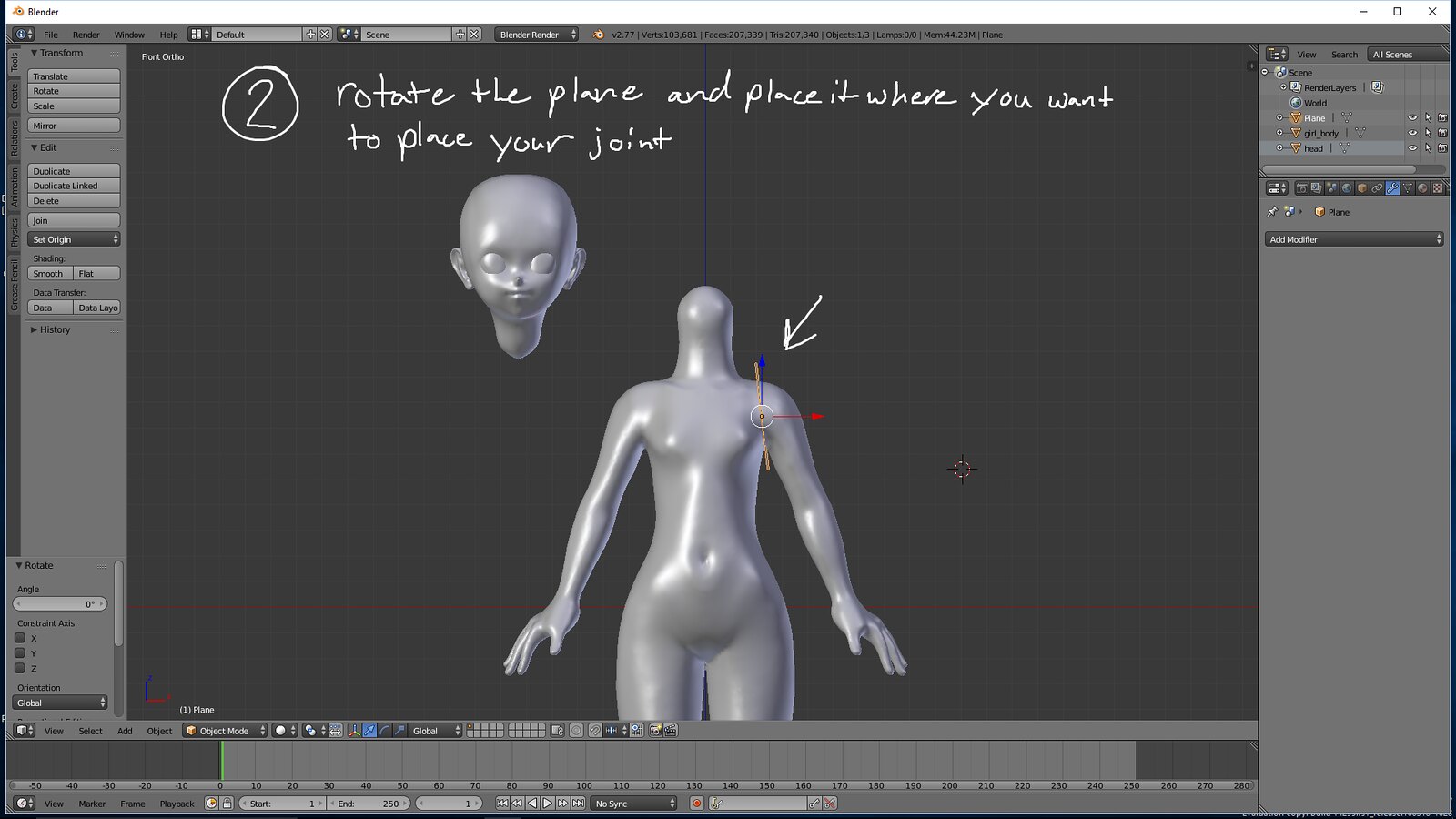Collapse the Scene tree in outliner
The image size is (1456, 819).
1265,72
